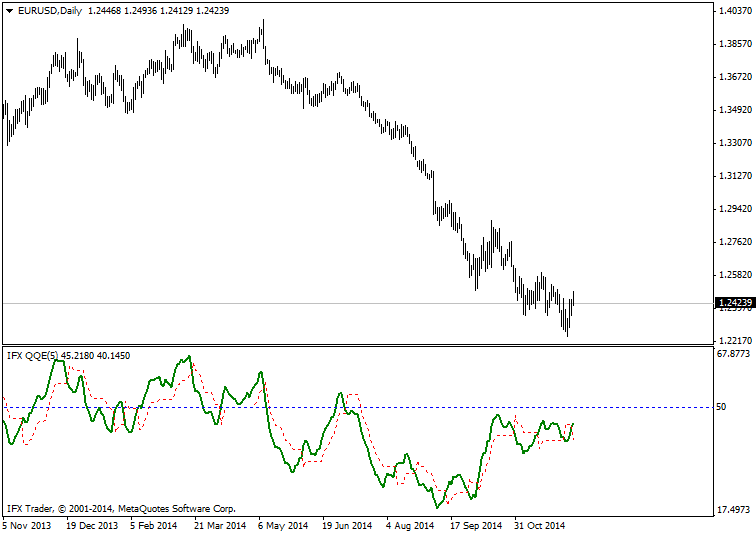
Task: Click the 17.4973 indicator scale value
Action: click(x=734, y=510)
